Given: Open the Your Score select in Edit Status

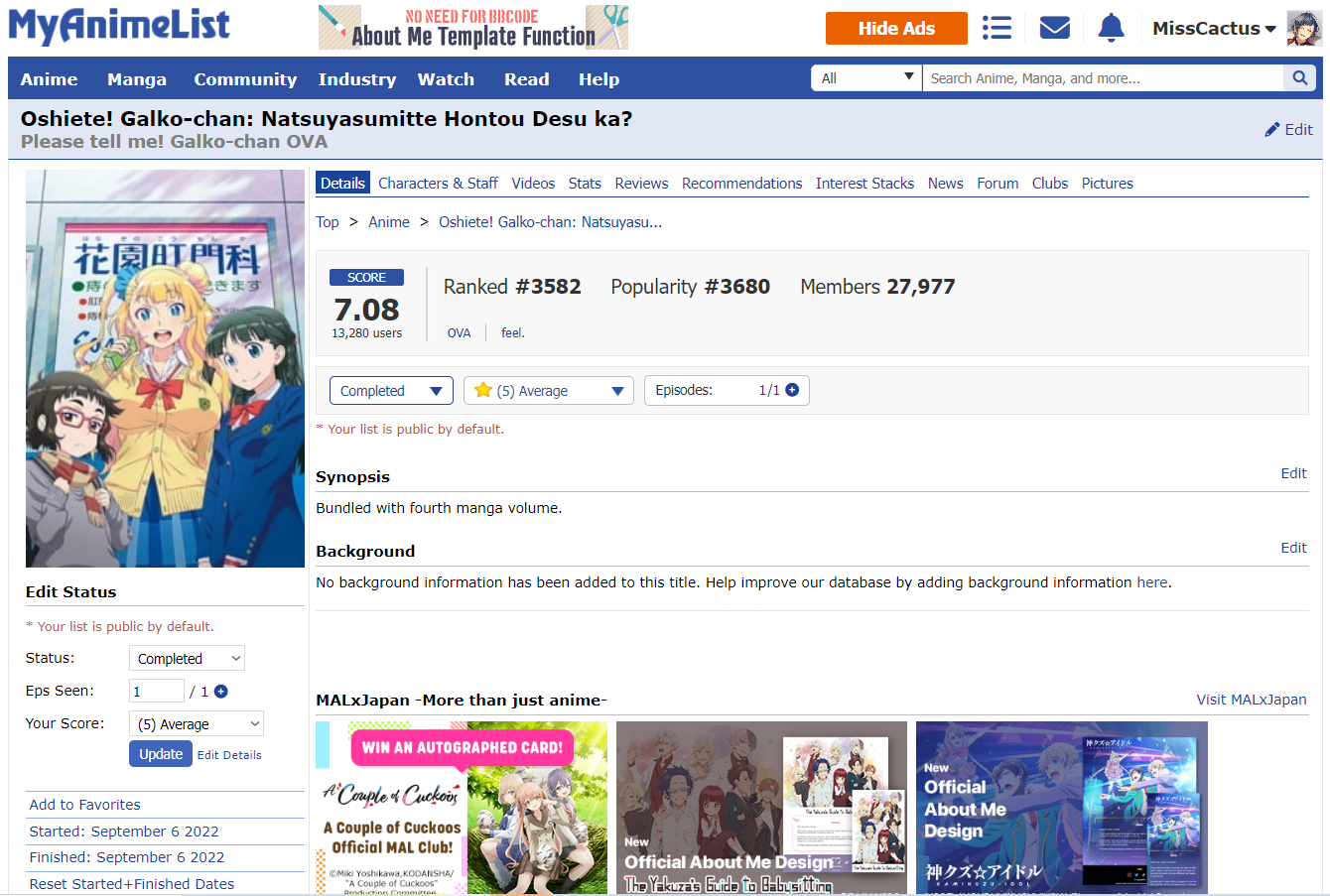Looking at the screenshot, I should point(197,724).
